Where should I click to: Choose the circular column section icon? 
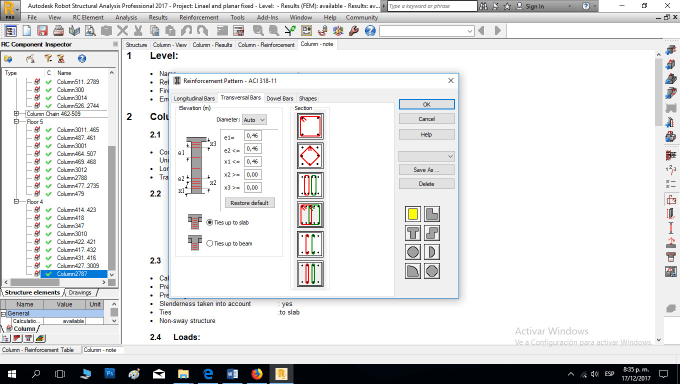(x=413, y=252)
